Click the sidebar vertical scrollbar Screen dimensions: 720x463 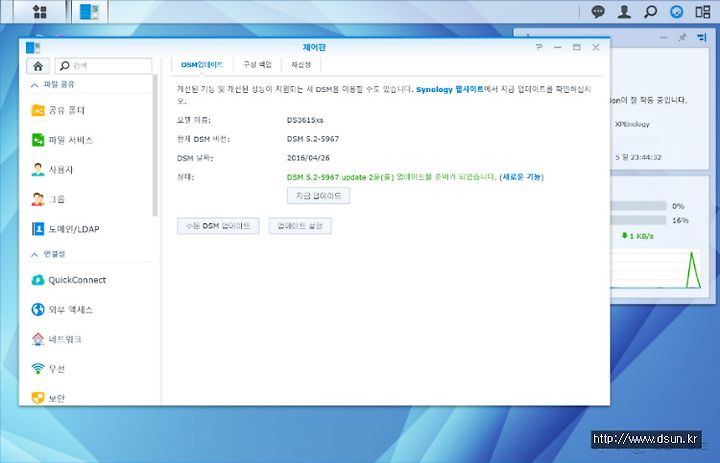pos(155,145)
